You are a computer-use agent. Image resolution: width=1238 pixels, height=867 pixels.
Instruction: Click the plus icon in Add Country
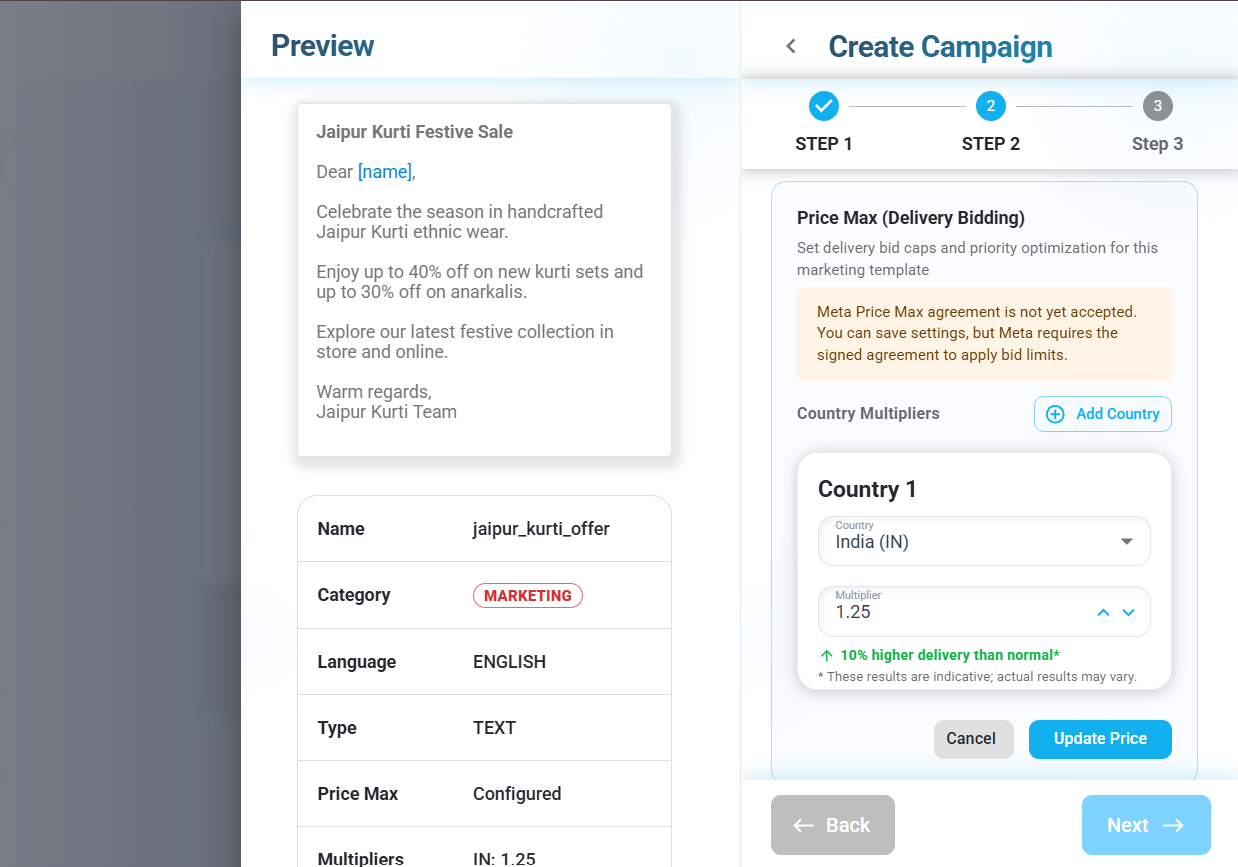pyautogui.click(x=1055, y=414)
